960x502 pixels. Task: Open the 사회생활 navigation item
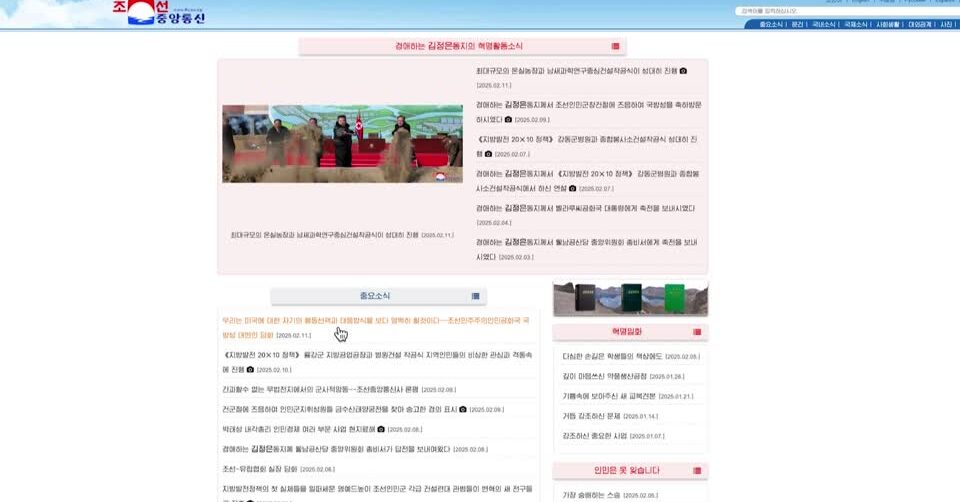click(888, 24)
